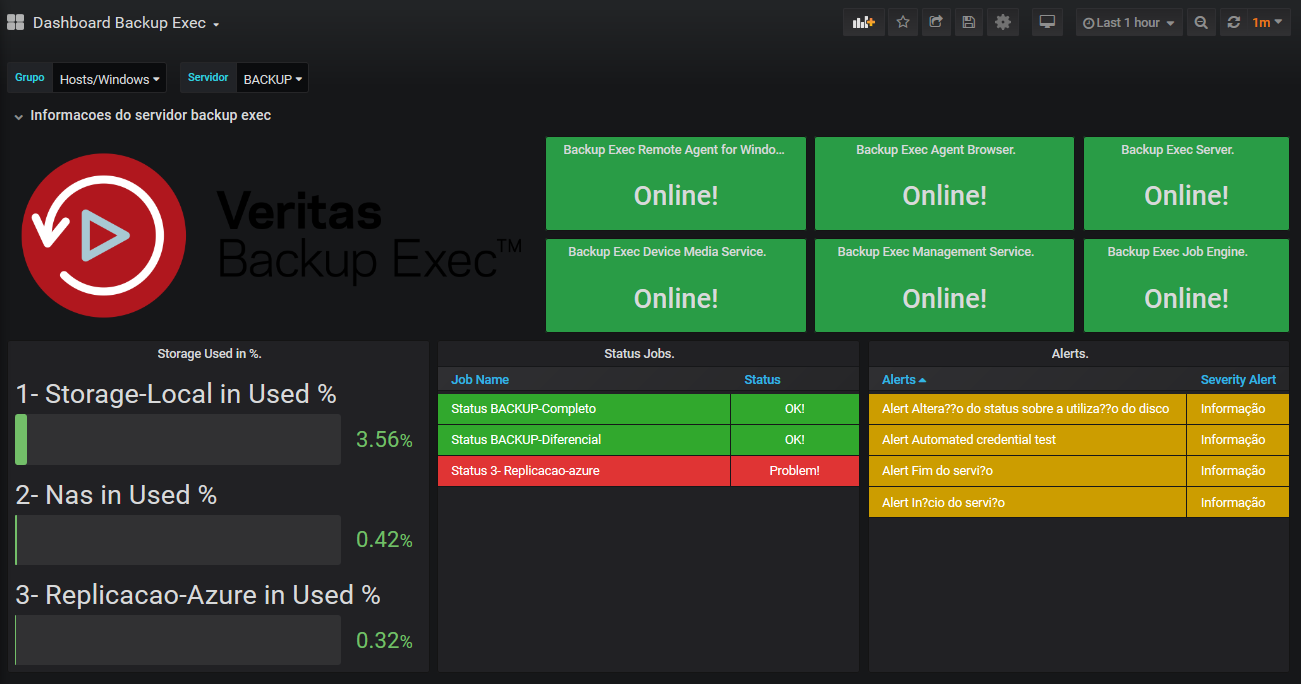Open Dashboard Backup Exec title dropdown
The image size is (1301, 684).
(x=126, y=22)
